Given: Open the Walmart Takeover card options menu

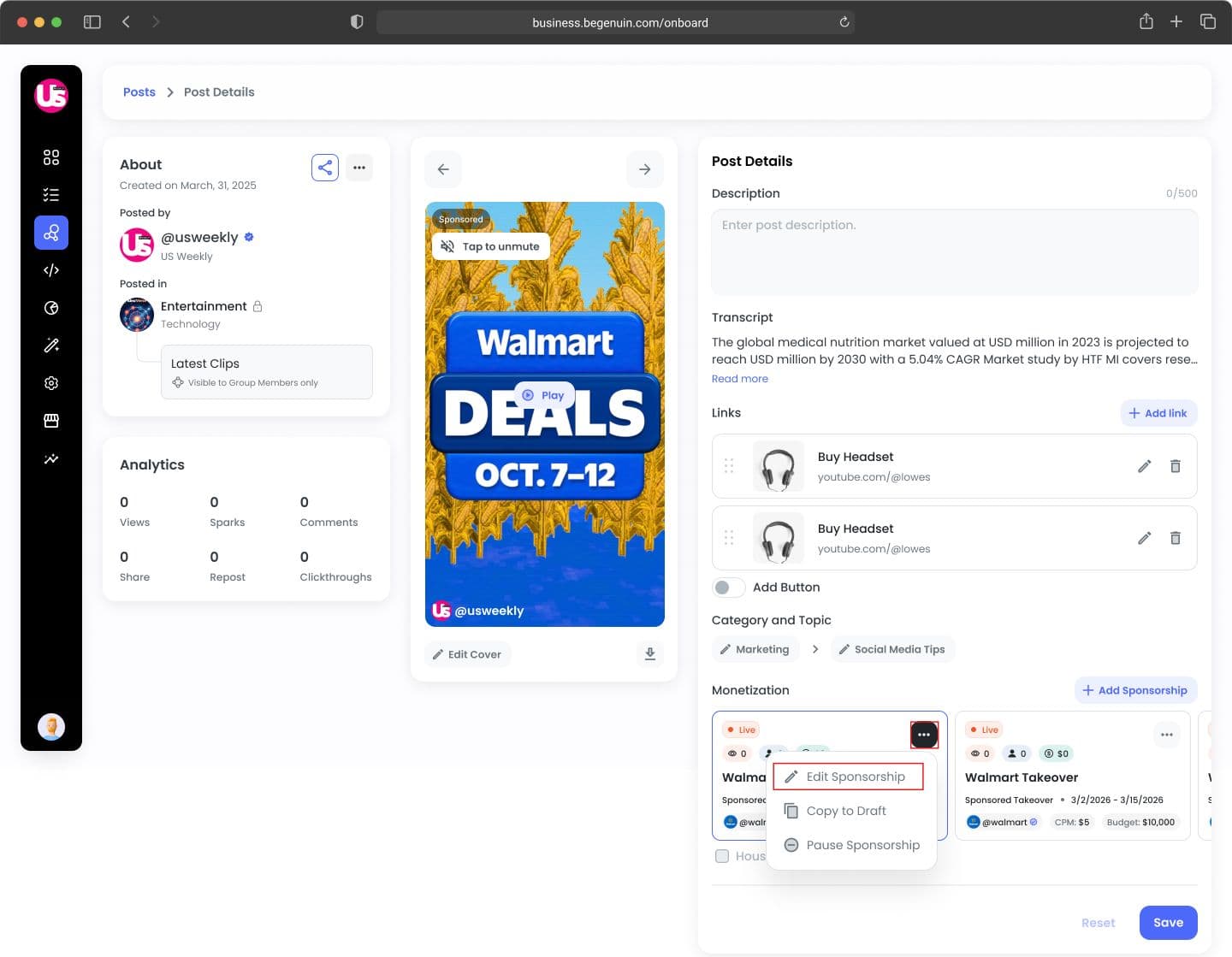Looking at the screenshot, I should 1167,735.
